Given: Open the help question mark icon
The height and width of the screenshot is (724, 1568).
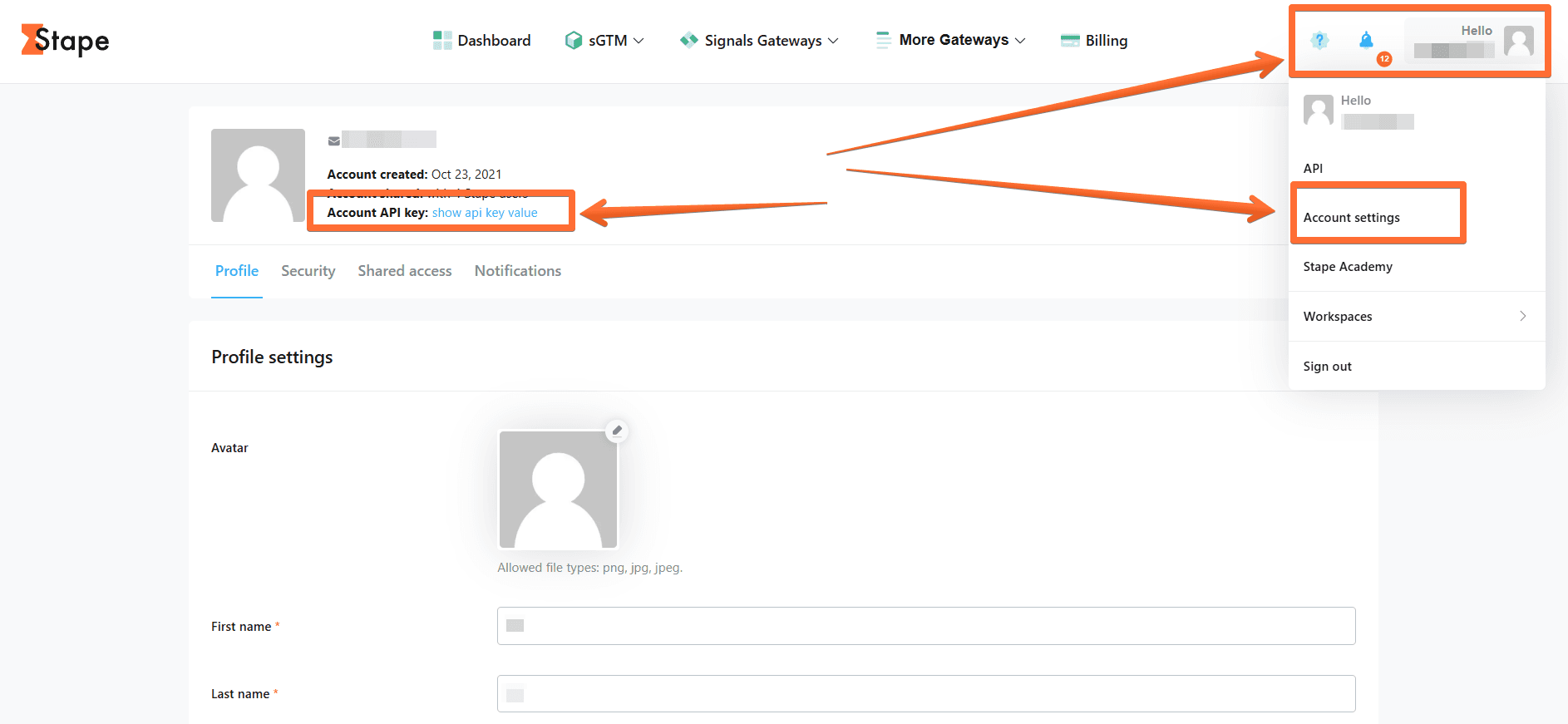Looking at the screenshot, I should pyautogui.click(x=1319, y=40).
